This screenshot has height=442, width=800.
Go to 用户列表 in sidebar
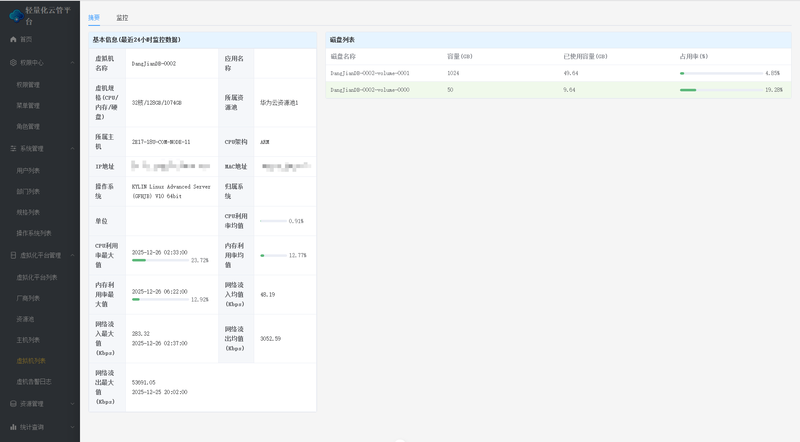click(x=28, y=170)
